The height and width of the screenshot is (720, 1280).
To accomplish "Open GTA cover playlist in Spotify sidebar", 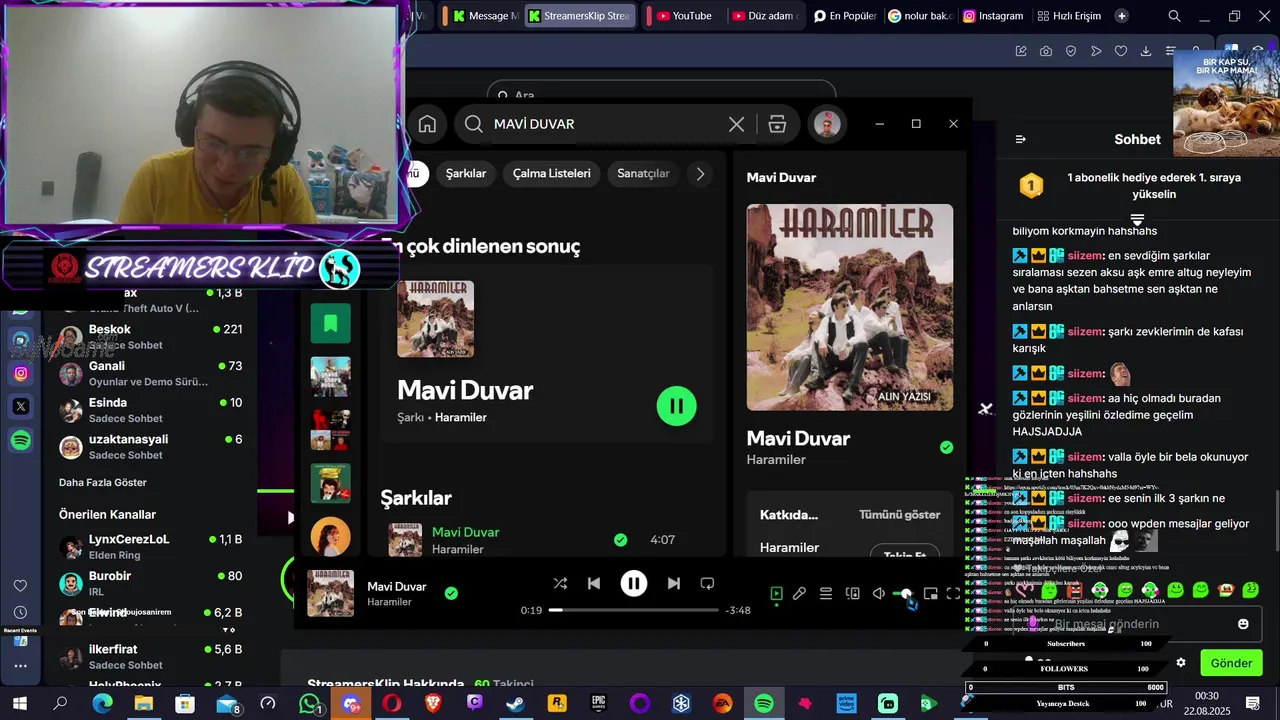I will click(x=330, y=377).
